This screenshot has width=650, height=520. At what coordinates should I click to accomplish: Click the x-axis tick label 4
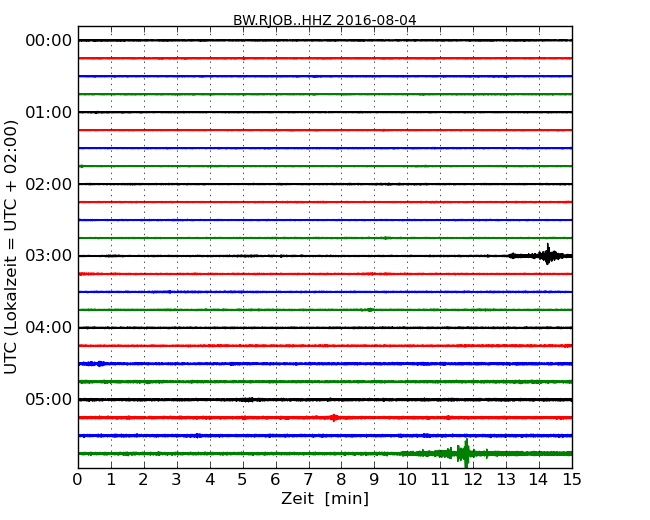coord(210,480)
